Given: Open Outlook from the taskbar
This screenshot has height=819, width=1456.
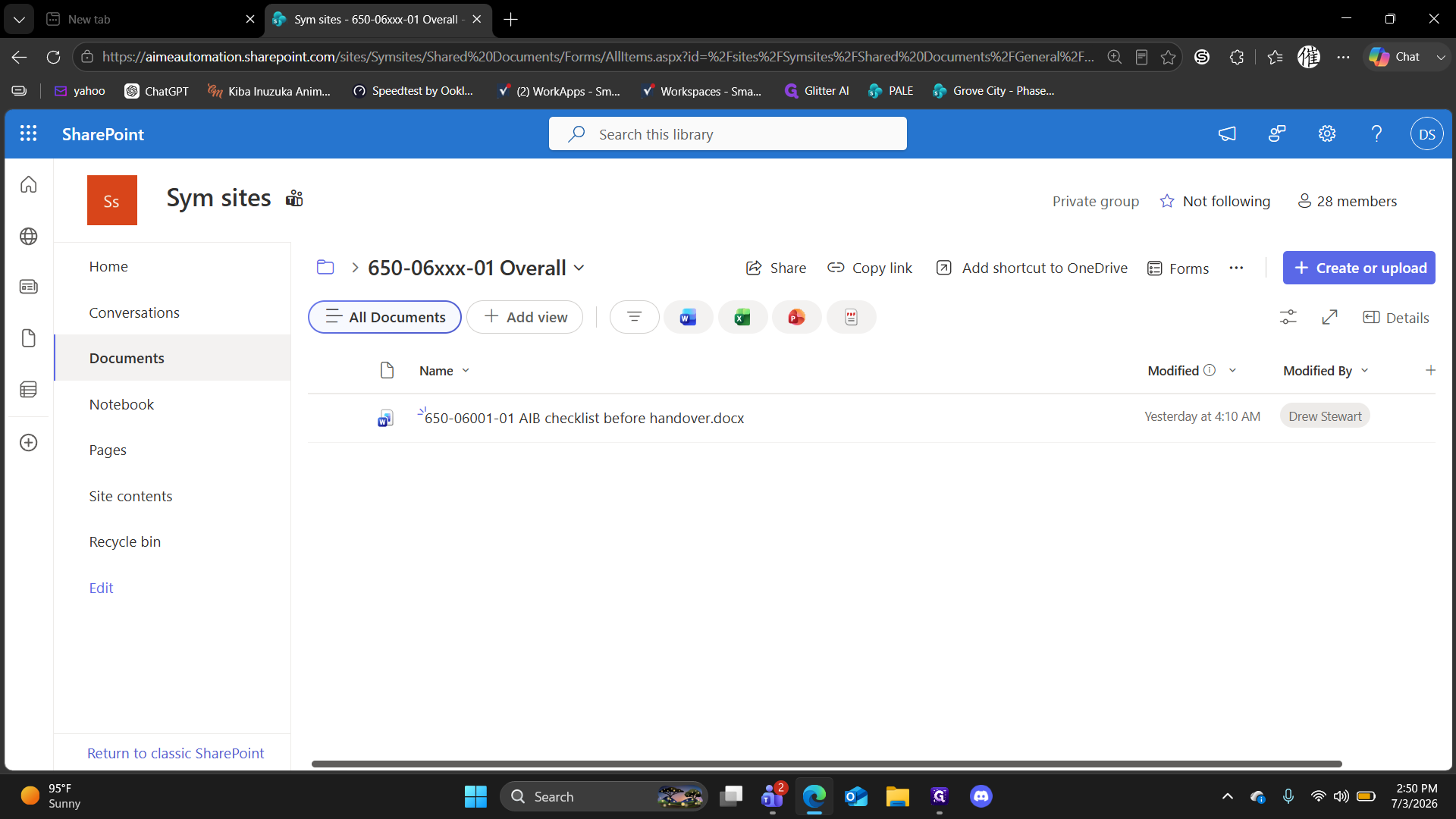Looking at the screenshot, I should point(856,796).
